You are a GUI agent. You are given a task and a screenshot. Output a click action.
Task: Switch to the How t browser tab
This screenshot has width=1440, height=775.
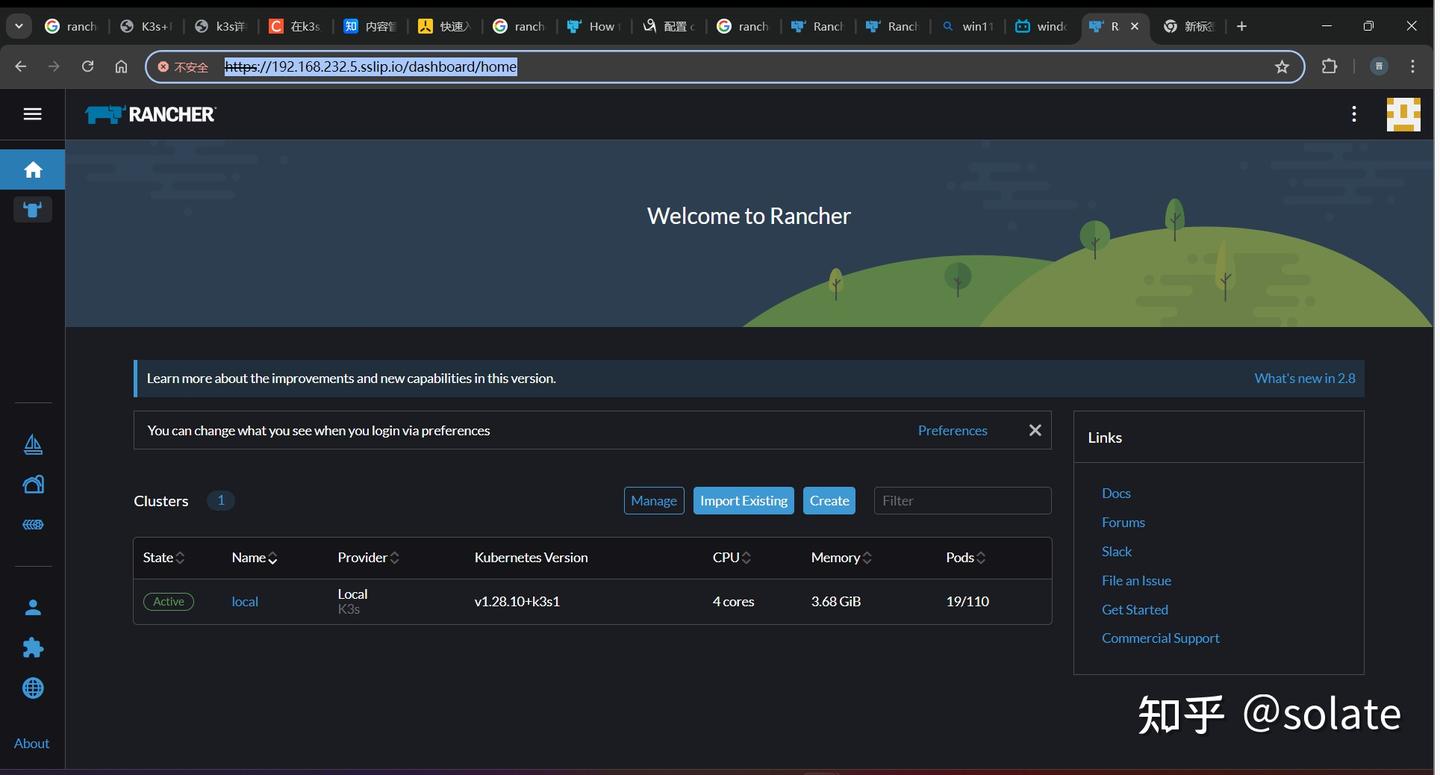[594, 26]
